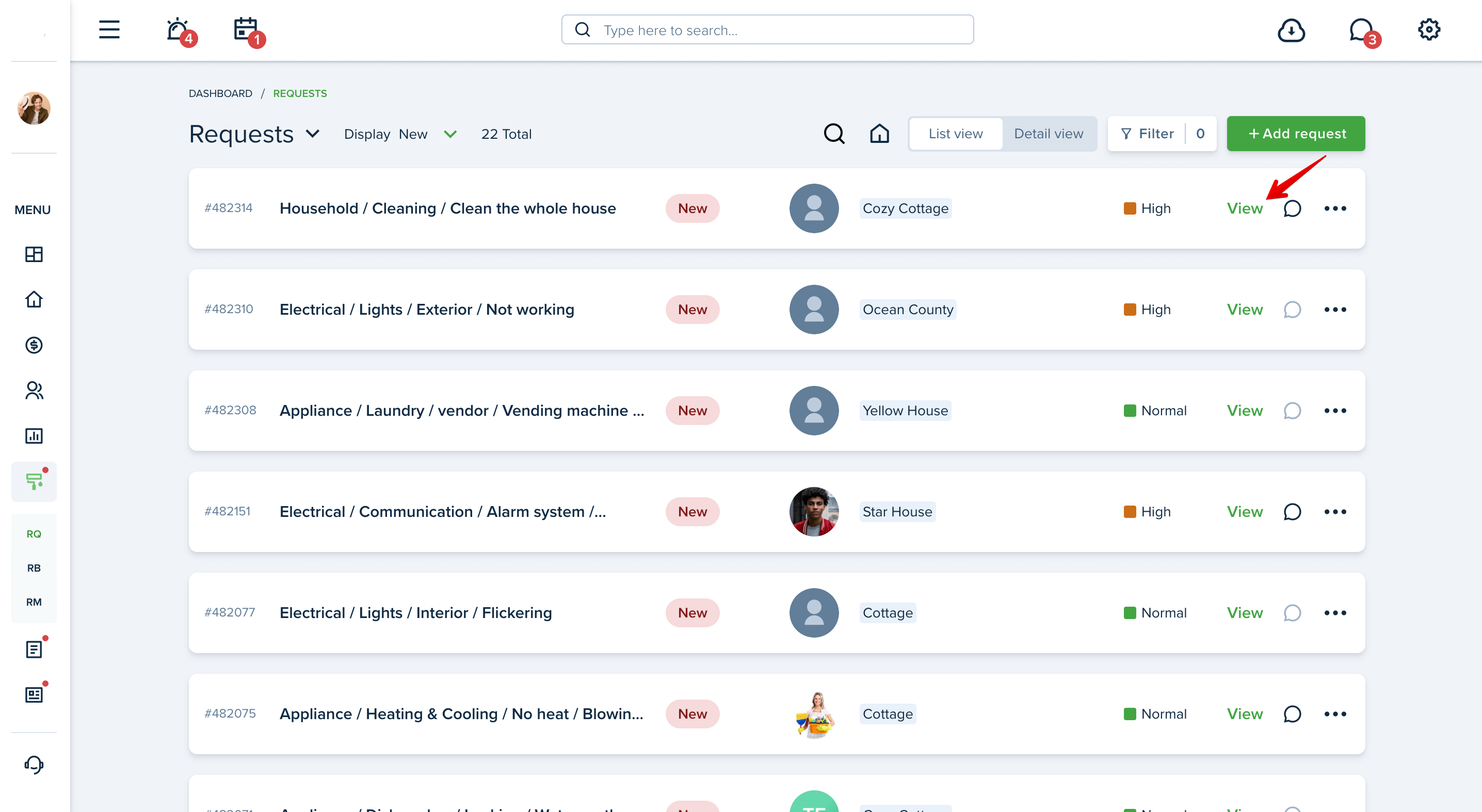The width and height of the screenshot is (1482, 812).
Task: Click user profile avatar in sidebar
Action: [34, 108]
